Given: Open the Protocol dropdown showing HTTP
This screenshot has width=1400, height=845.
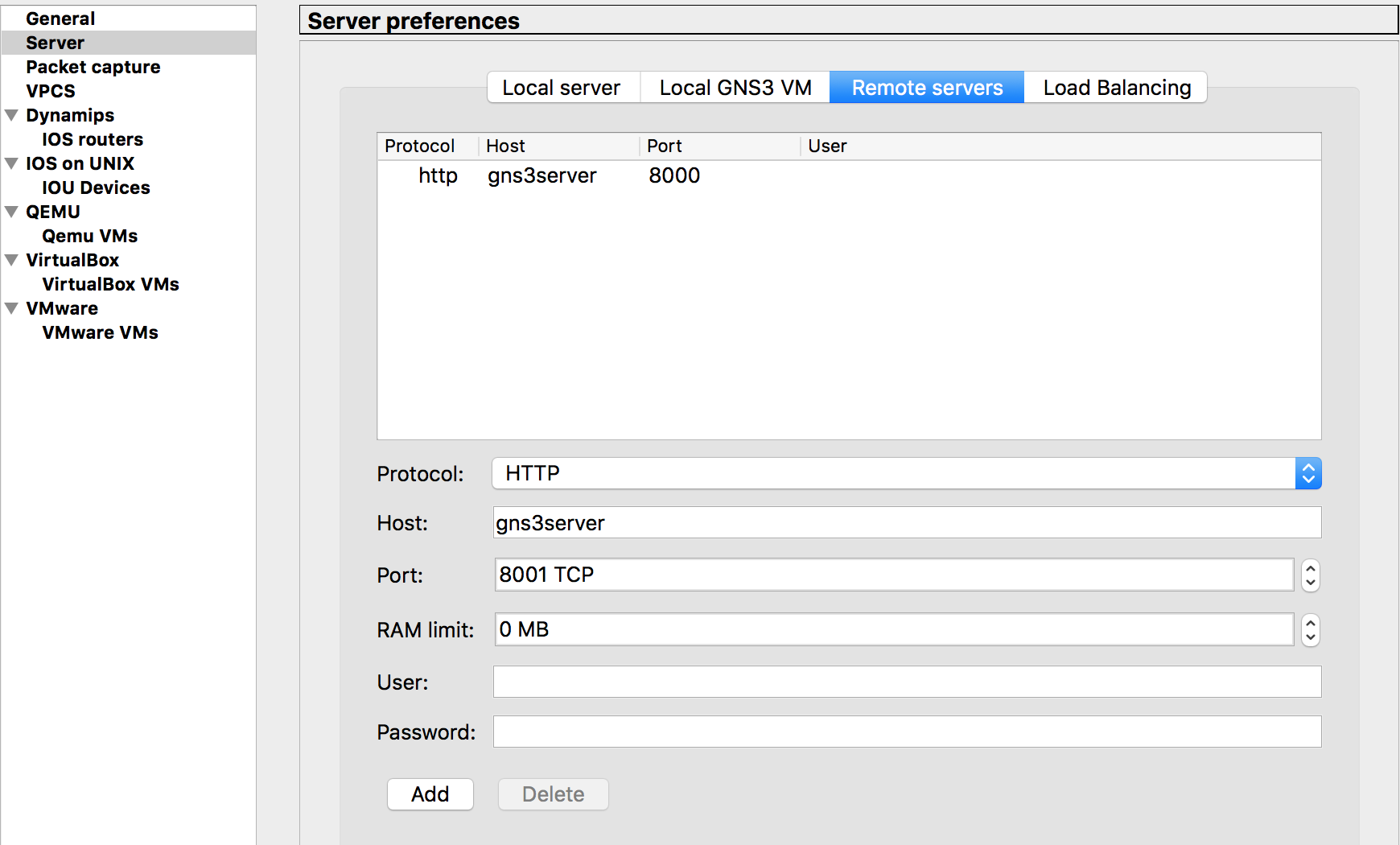Looking at the screenshot, I should [907, 473].
